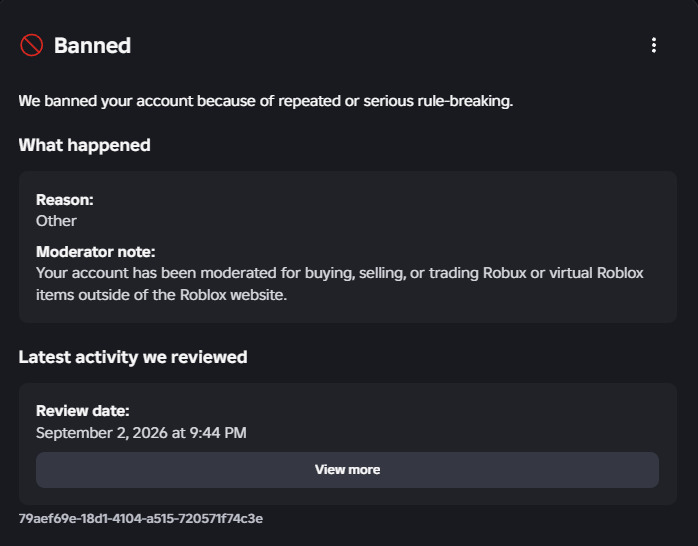The height and width of the screenshot is (546, 698).
Task: Click the 'Latest activity we reviewed' heading
Action: coord(133,357)
